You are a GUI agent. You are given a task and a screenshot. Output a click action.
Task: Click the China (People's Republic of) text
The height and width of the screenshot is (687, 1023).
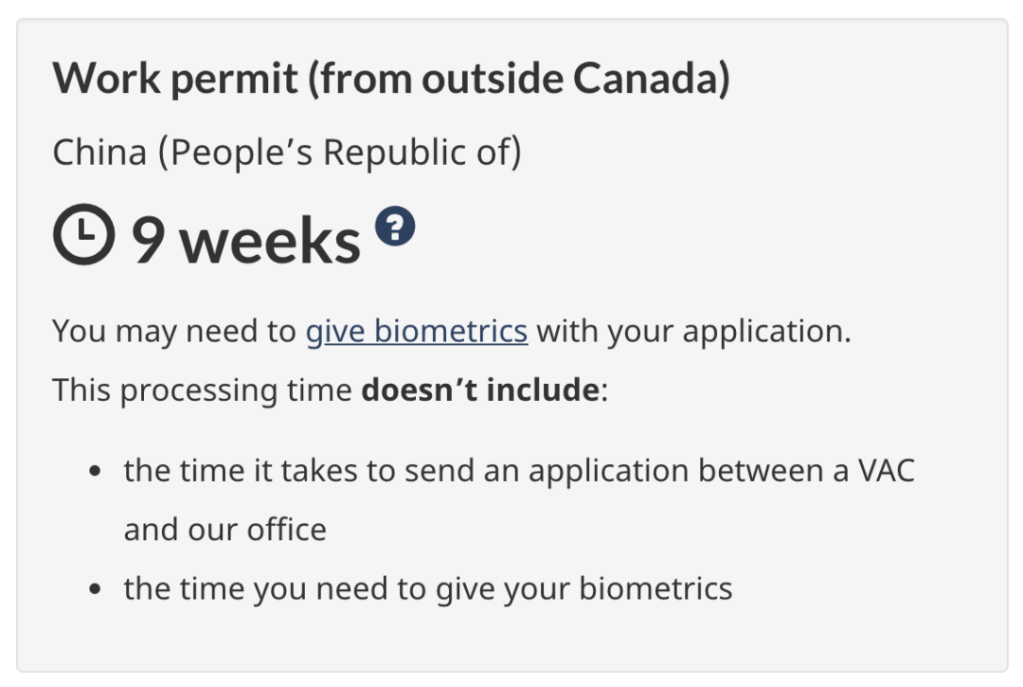[x=286, y=153]
